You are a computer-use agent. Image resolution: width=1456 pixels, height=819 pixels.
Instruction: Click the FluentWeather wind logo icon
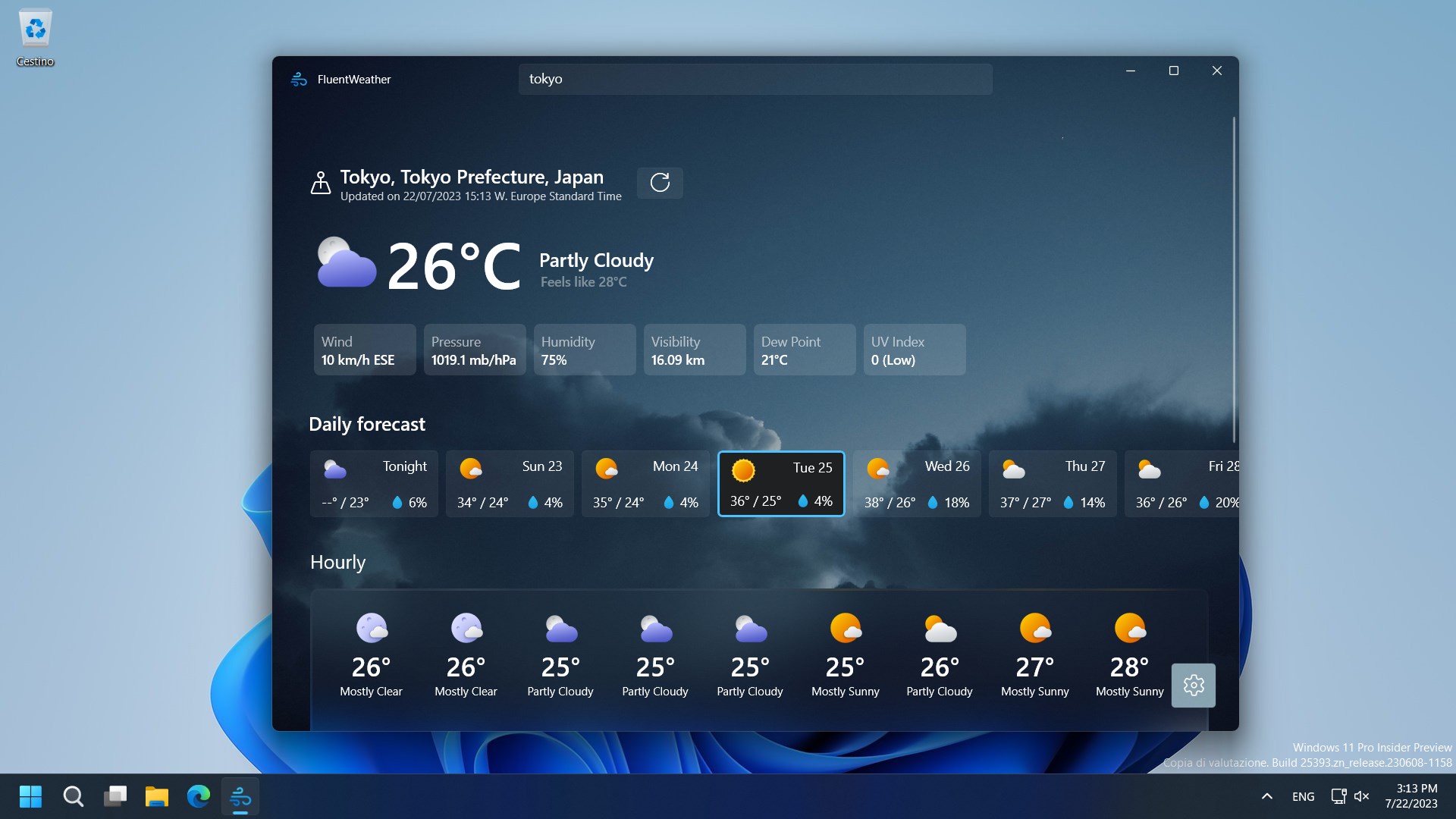pyautogui.click(x=298, y=79)
